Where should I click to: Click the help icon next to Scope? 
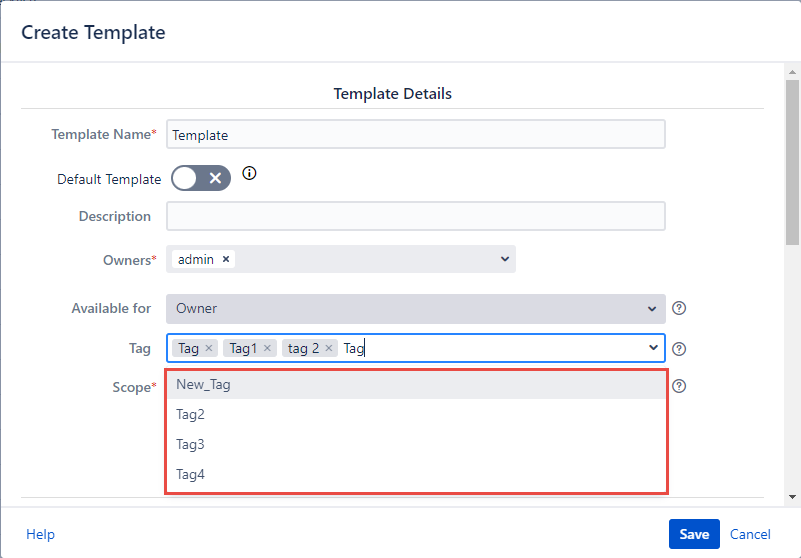pos(679,386)
